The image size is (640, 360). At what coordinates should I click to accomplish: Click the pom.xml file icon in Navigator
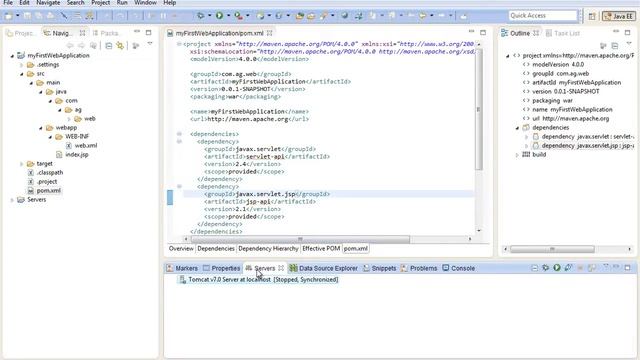click(31, 191)
